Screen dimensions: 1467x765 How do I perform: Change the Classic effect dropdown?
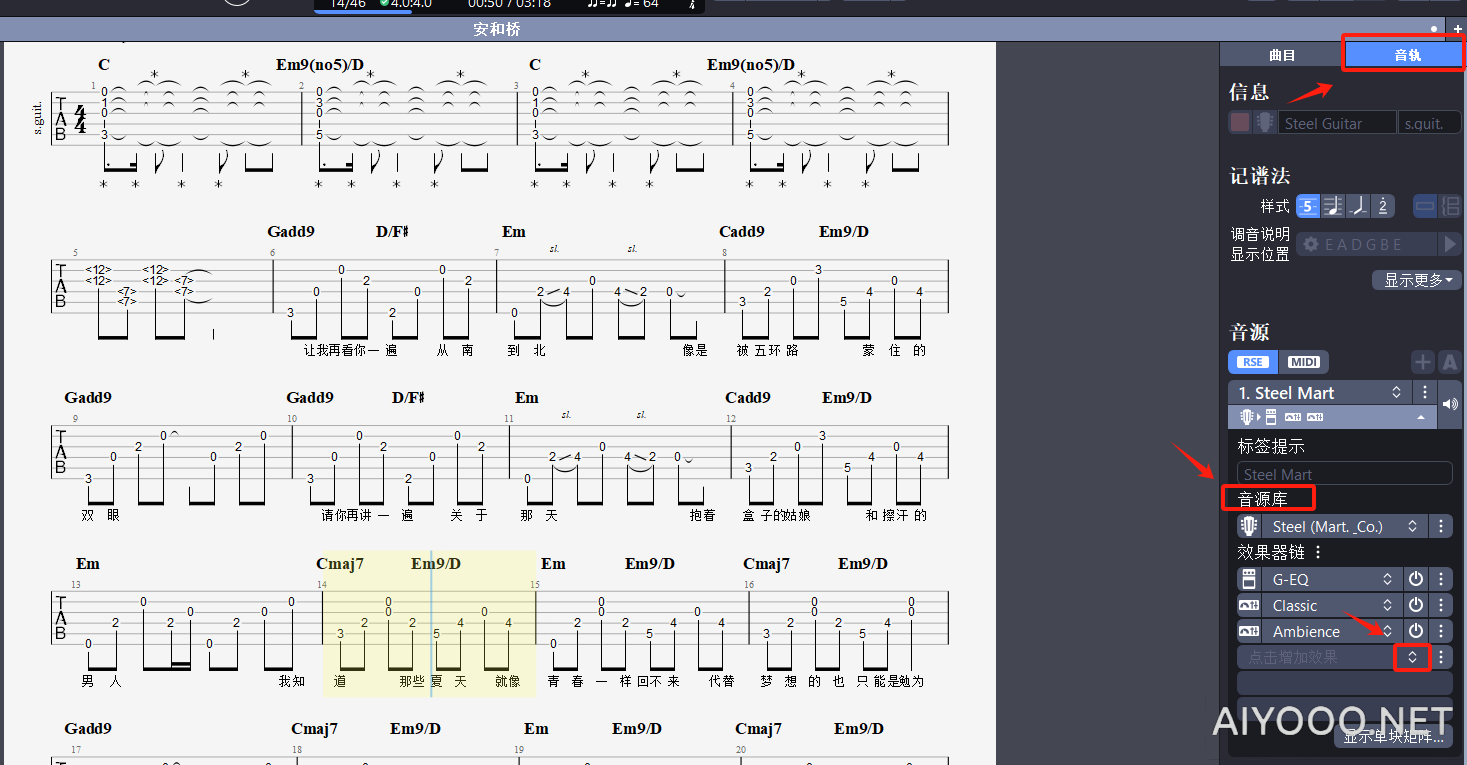pyautogui.click(x=1332, y=605)
